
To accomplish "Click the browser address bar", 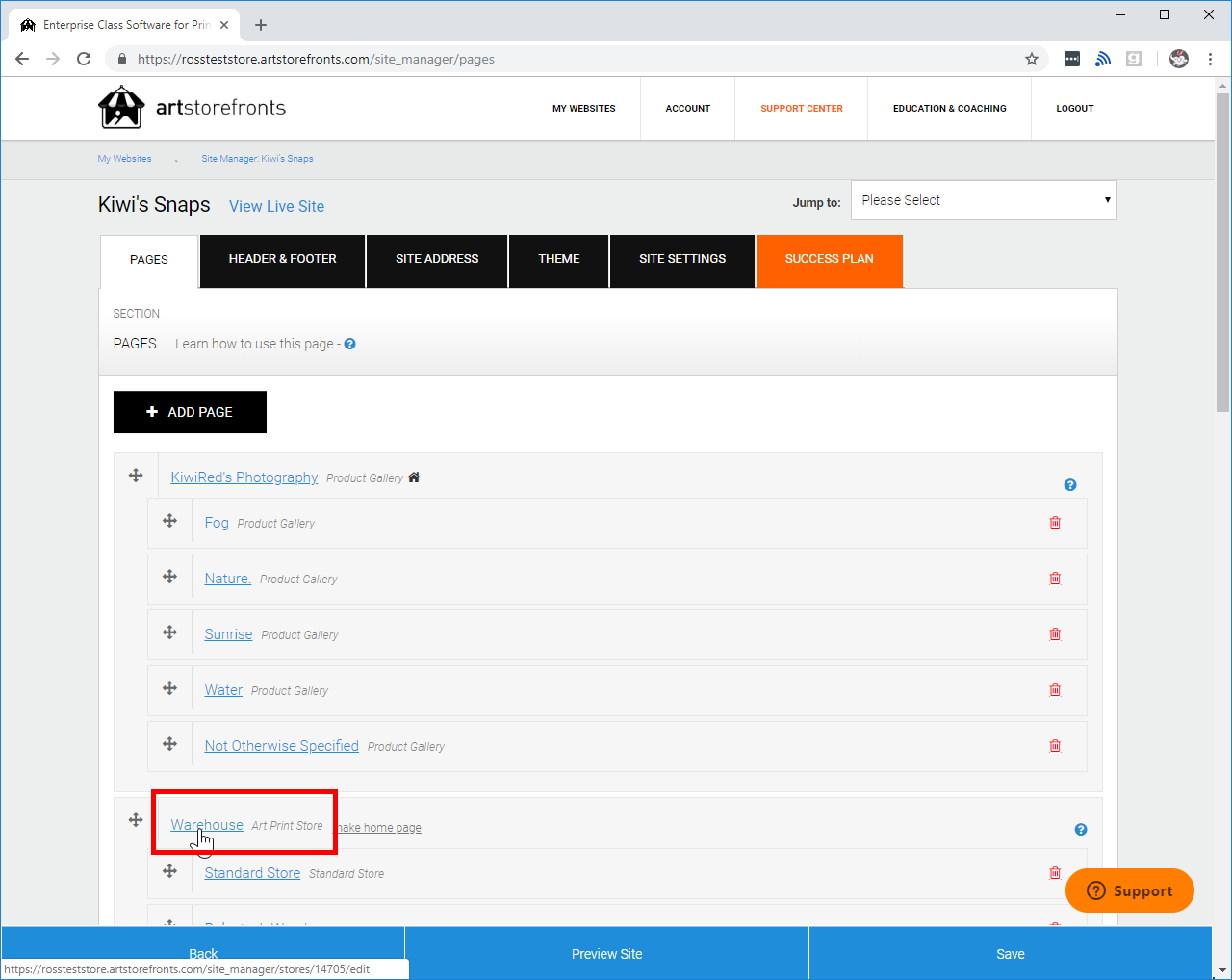I will (577, 59).
